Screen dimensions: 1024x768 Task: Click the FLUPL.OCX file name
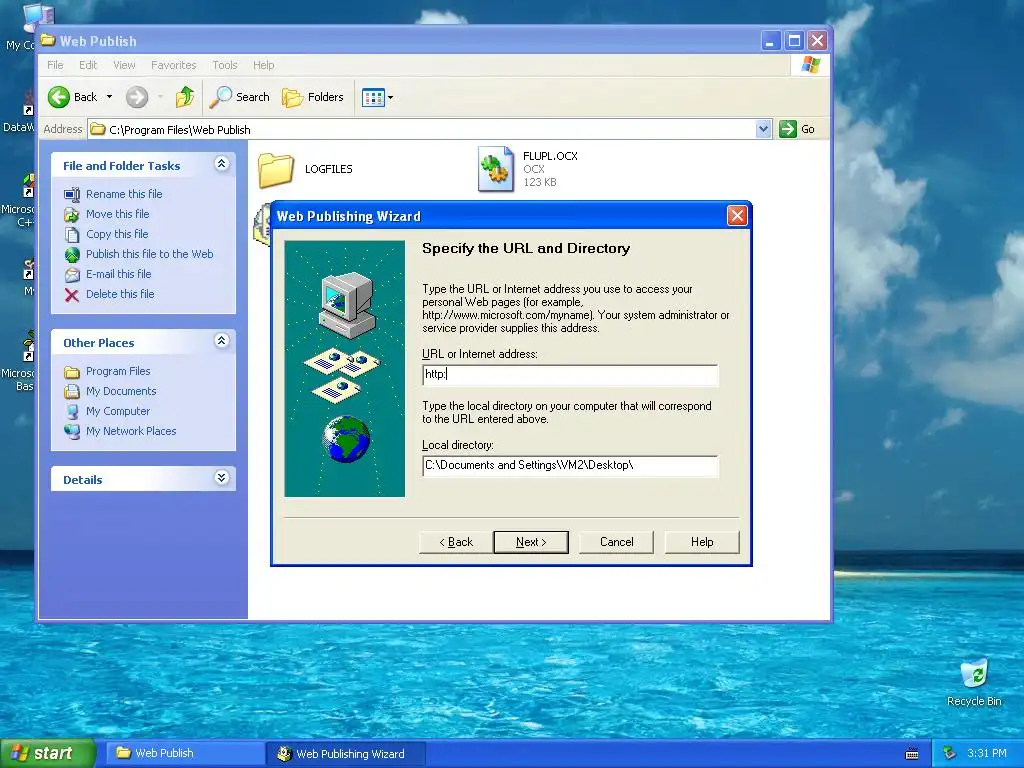(x=550, y=156)
